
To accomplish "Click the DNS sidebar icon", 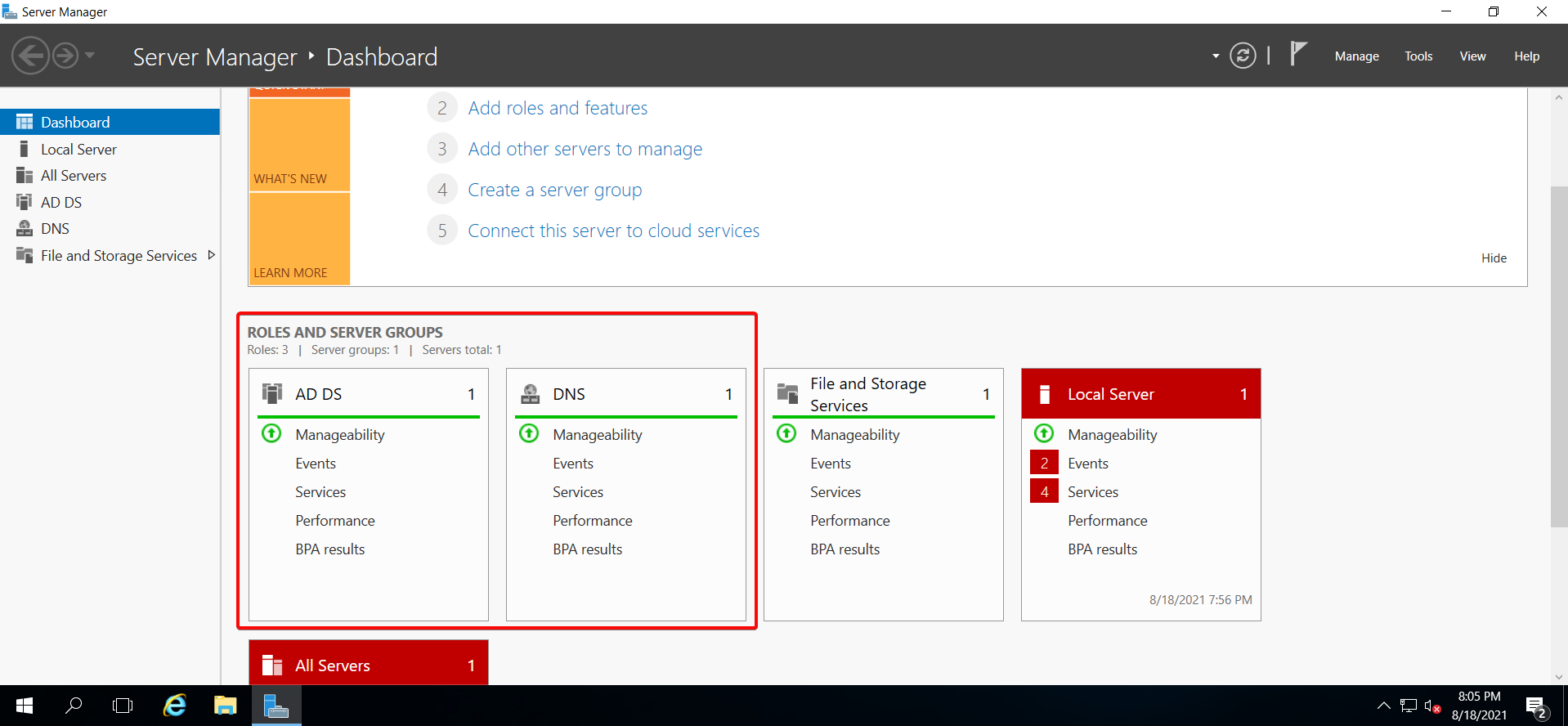I will [25, 228].
